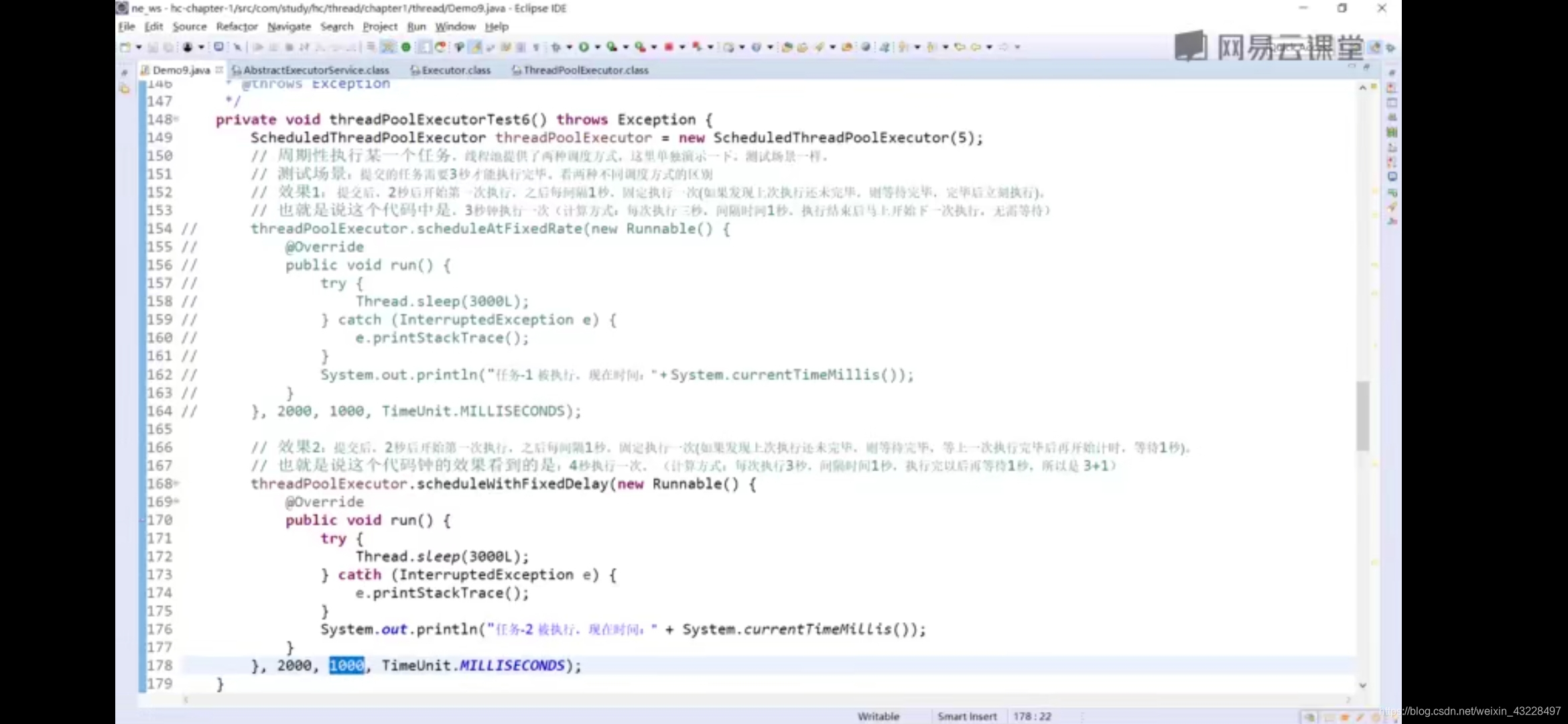Click the Disconnect debug icon
Viewport: 1568px width, 724px height.
click(304, 47)
